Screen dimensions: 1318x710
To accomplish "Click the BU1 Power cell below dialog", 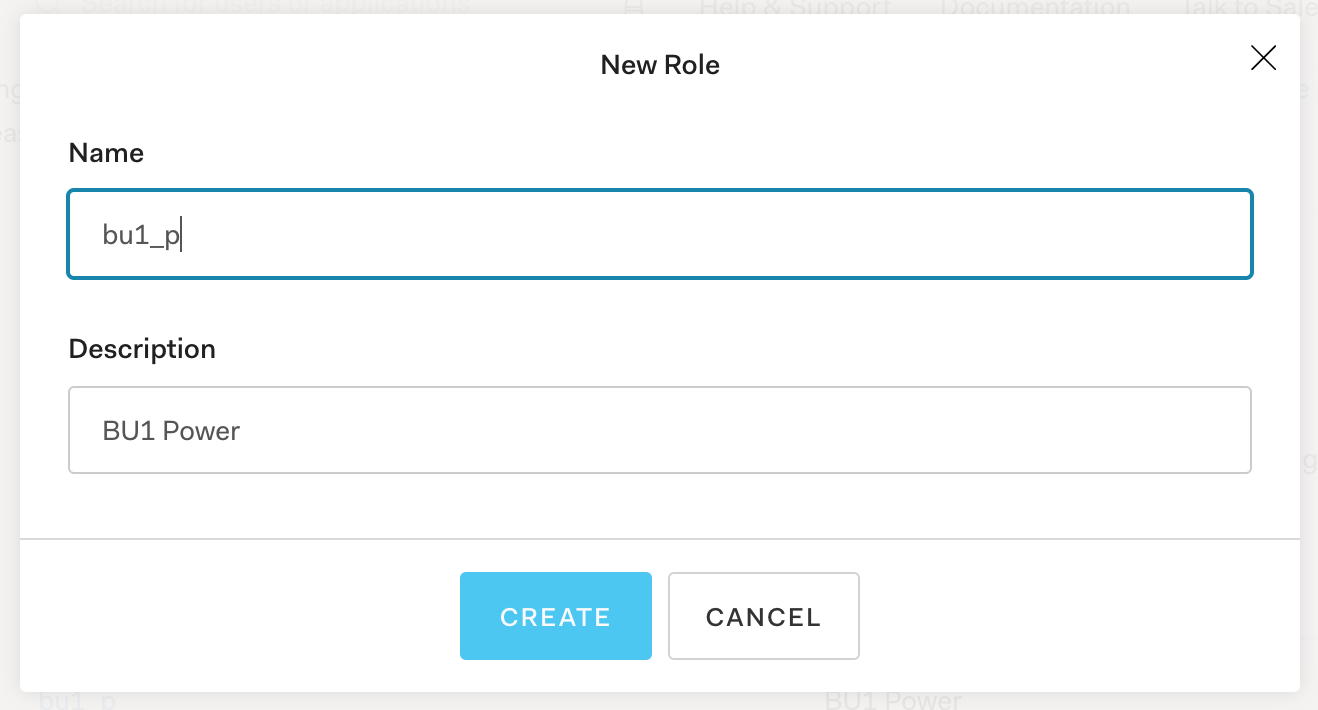I will tap(893, 701).
